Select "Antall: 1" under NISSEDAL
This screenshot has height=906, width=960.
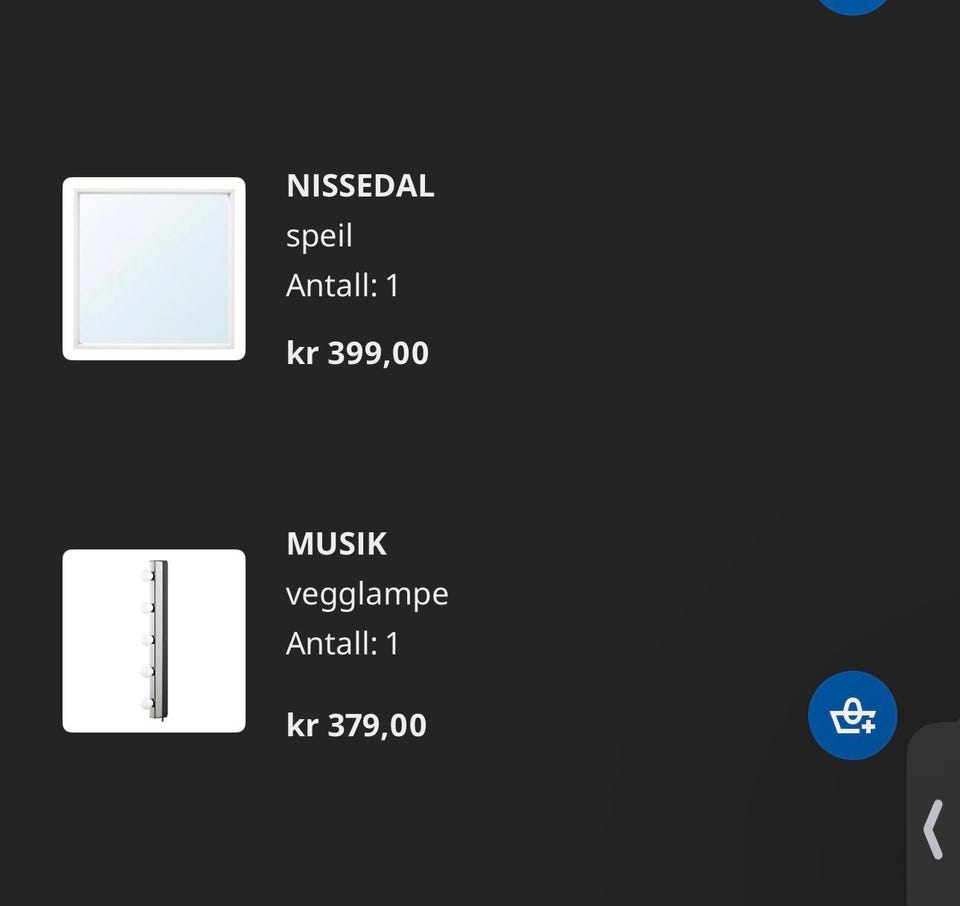coord(342,286)
